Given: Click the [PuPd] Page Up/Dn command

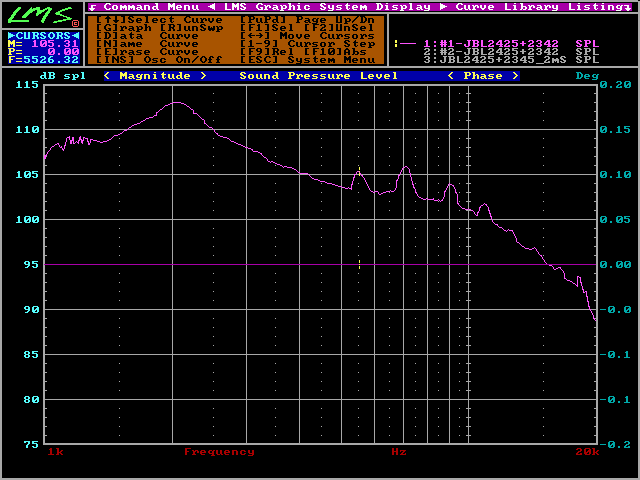Looking at the screenshot, I should tap(307, 20).
